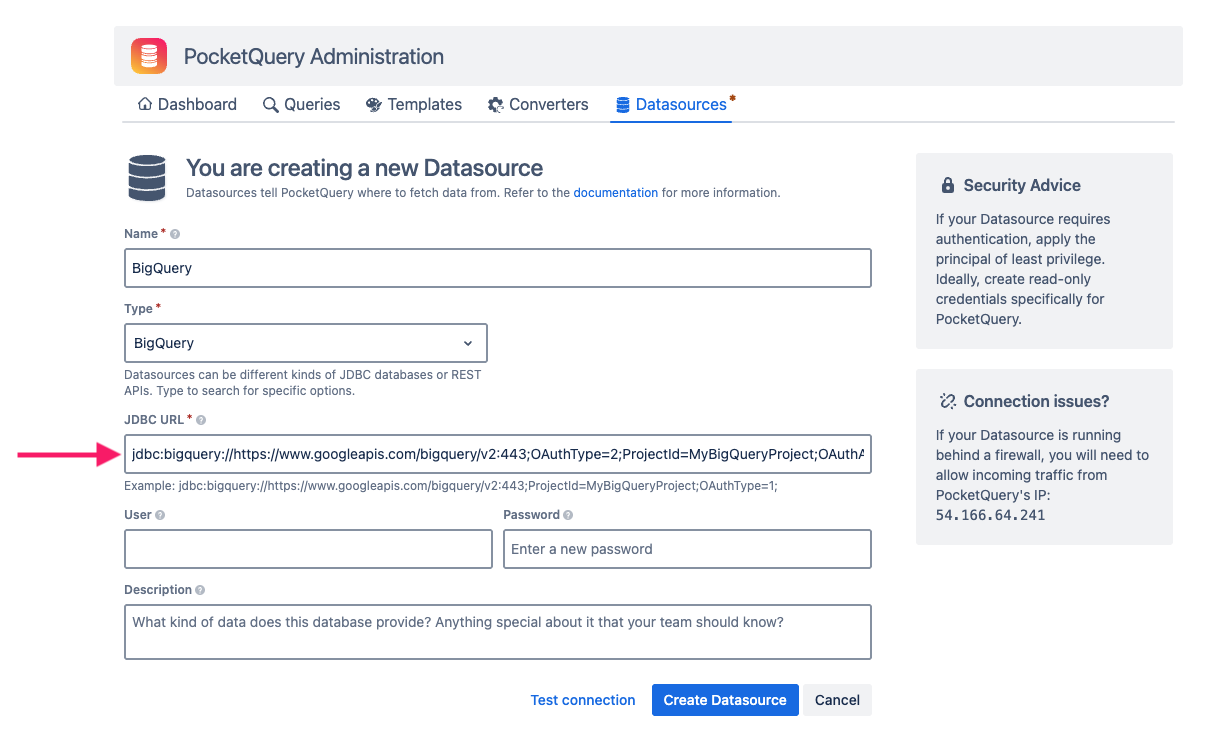Open the Type dropdown showing BigQuery
Screen dimensions: 1206x744
(x=305, y=342)
